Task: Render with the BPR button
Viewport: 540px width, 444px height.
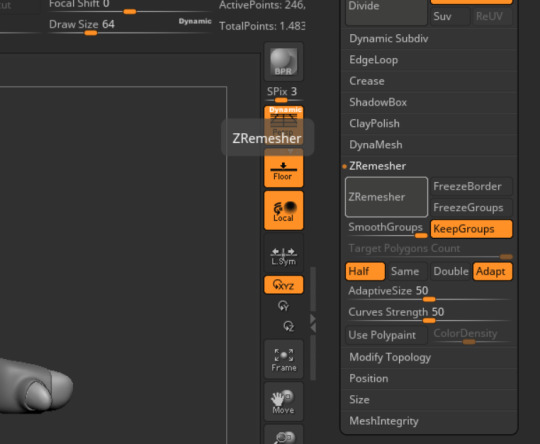Action: 283,62
